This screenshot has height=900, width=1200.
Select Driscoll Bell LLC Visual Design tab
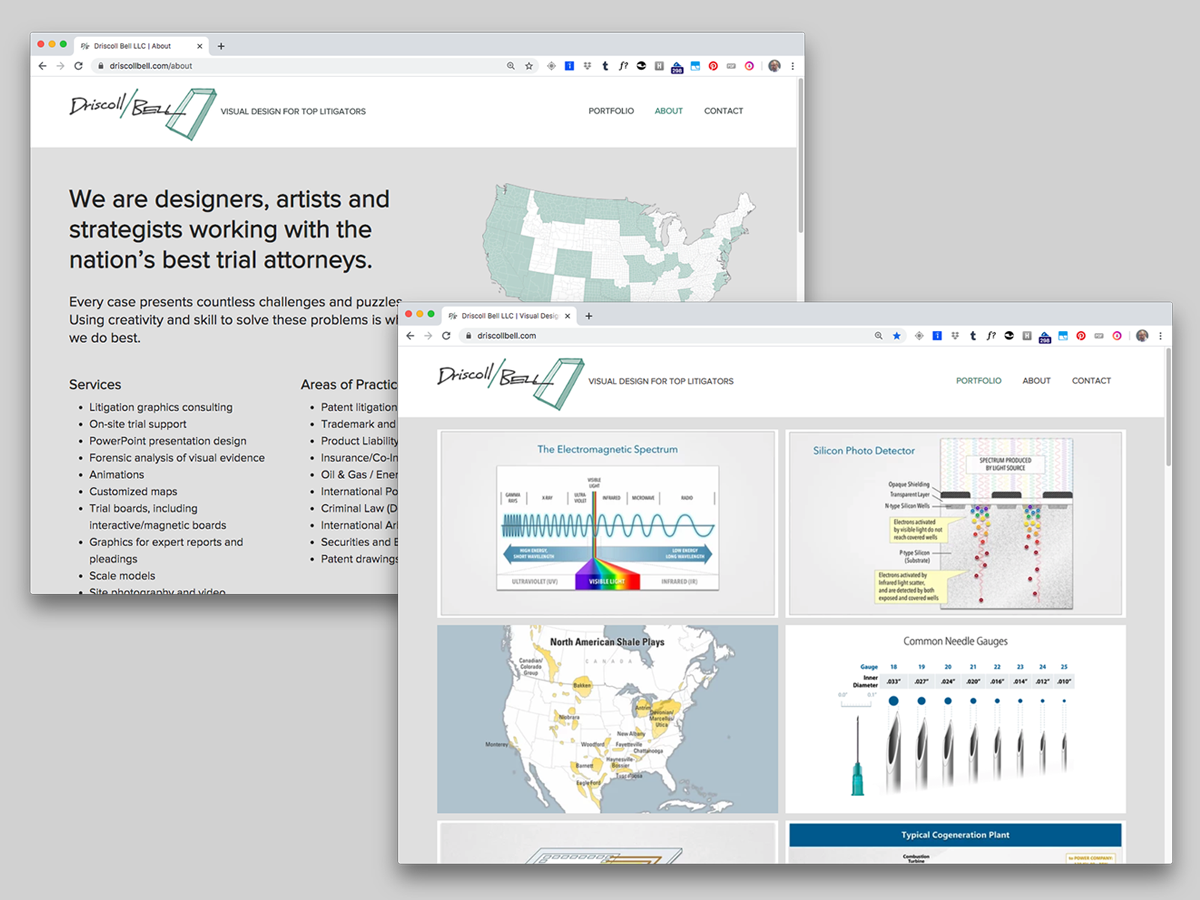(x=509, y=315)
